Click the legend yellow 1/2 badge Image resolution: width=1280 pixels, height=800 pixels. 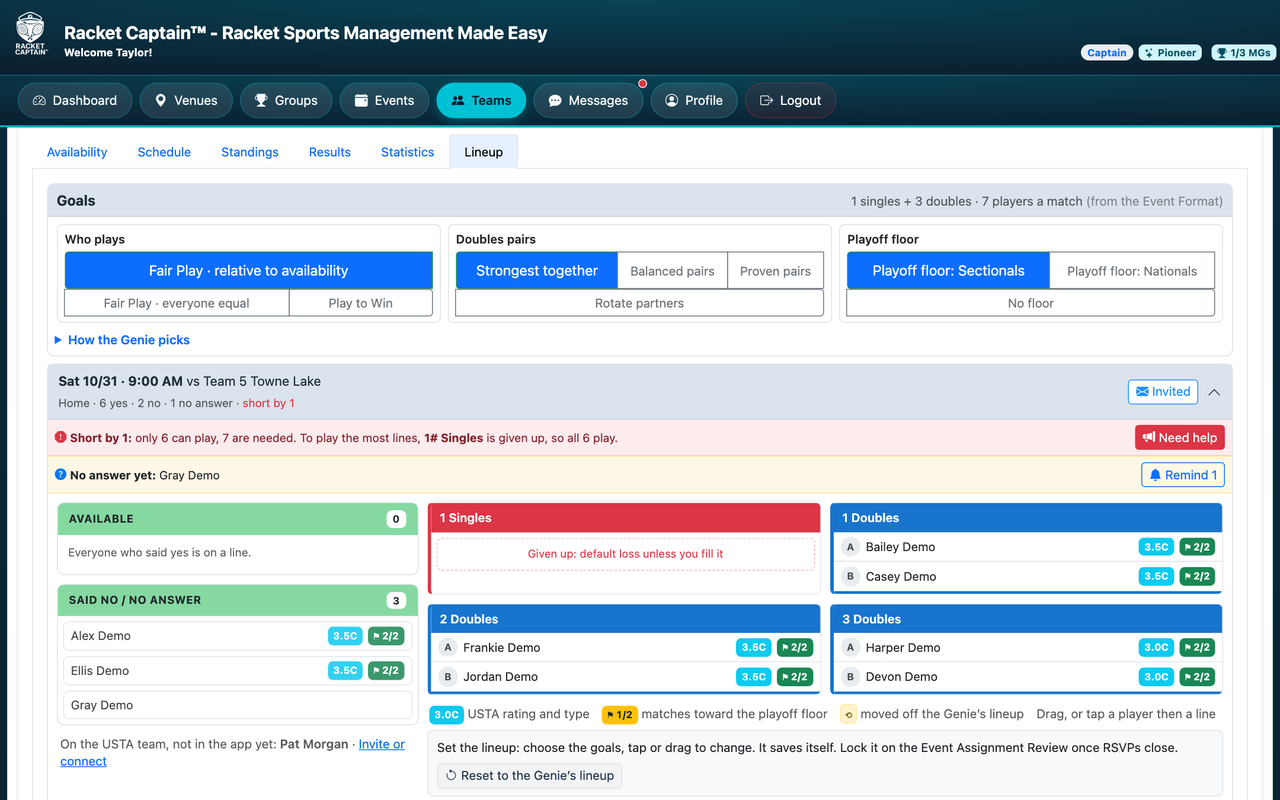click(619, 714)
